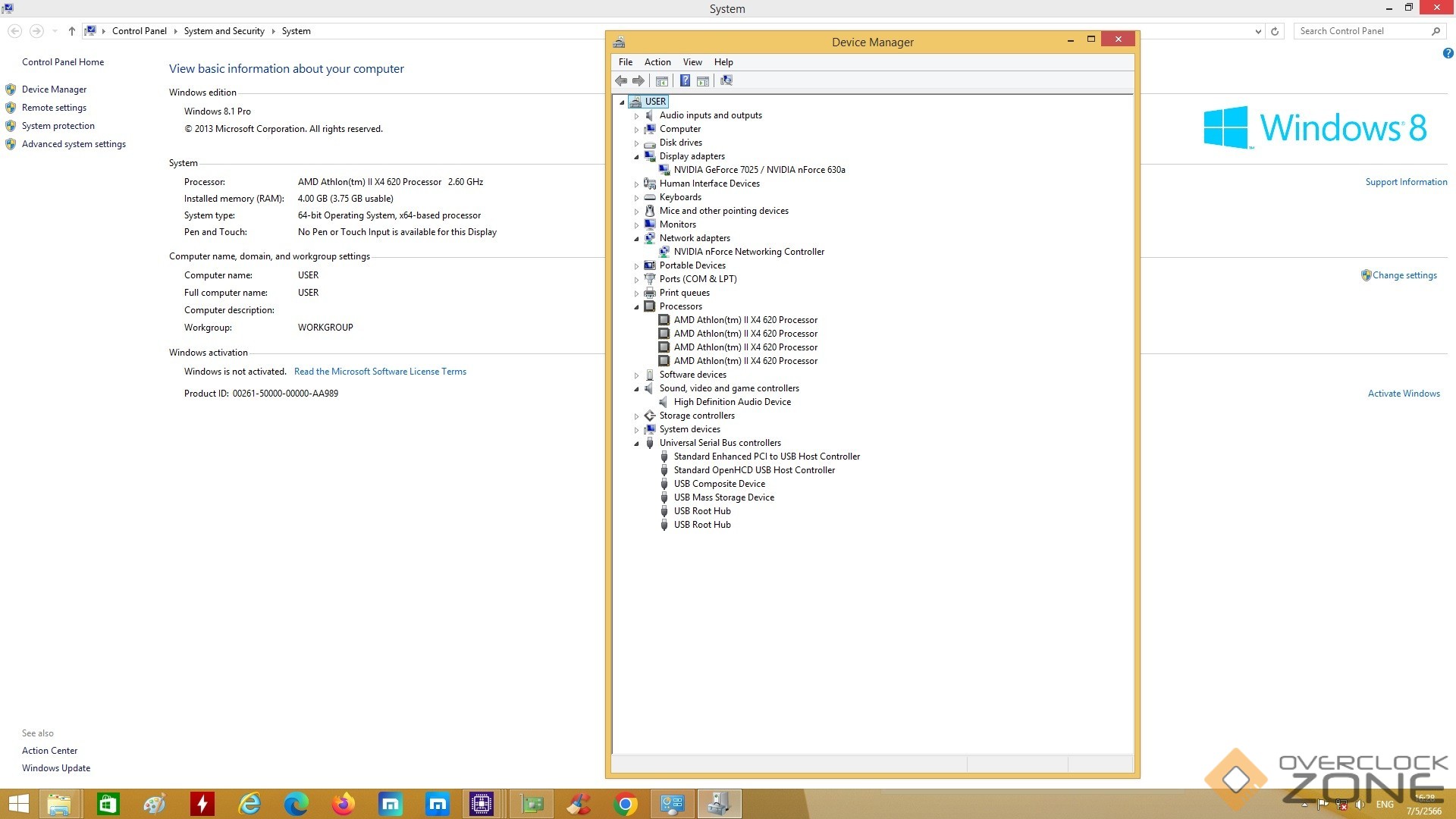Click the Search Control Panel field
1456x819 pixels.
(x=1361, y=31)
